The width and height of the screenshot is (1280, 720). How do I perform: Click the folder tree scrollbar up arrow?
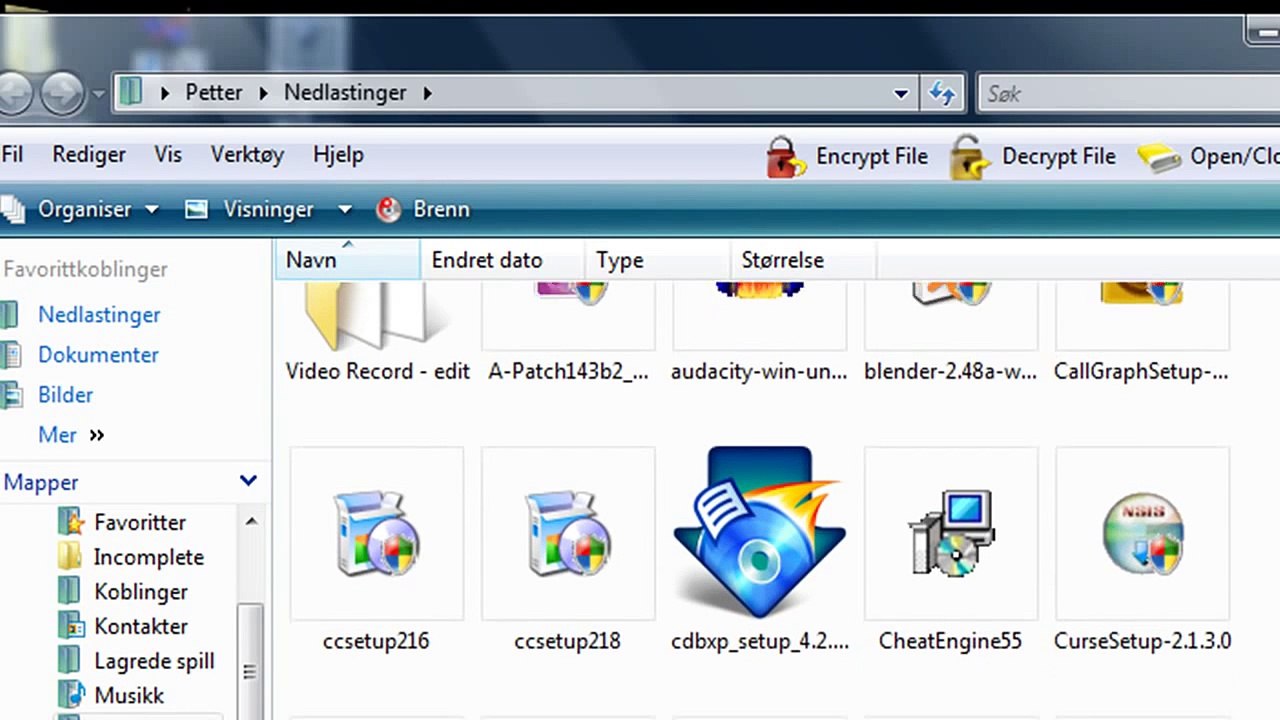251,522
